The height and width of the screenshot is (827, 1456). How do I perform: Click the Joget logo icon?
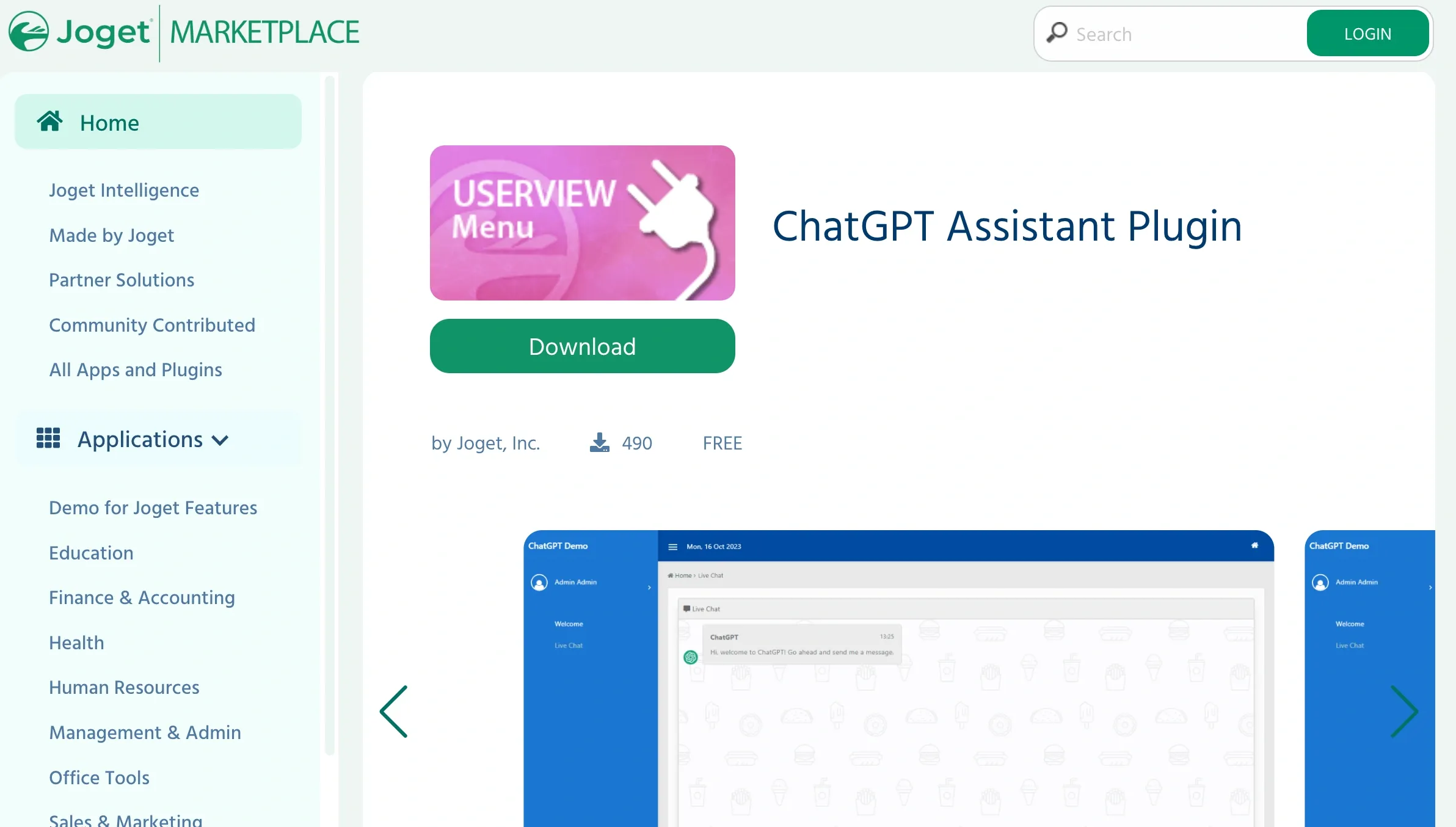[29, 32]
